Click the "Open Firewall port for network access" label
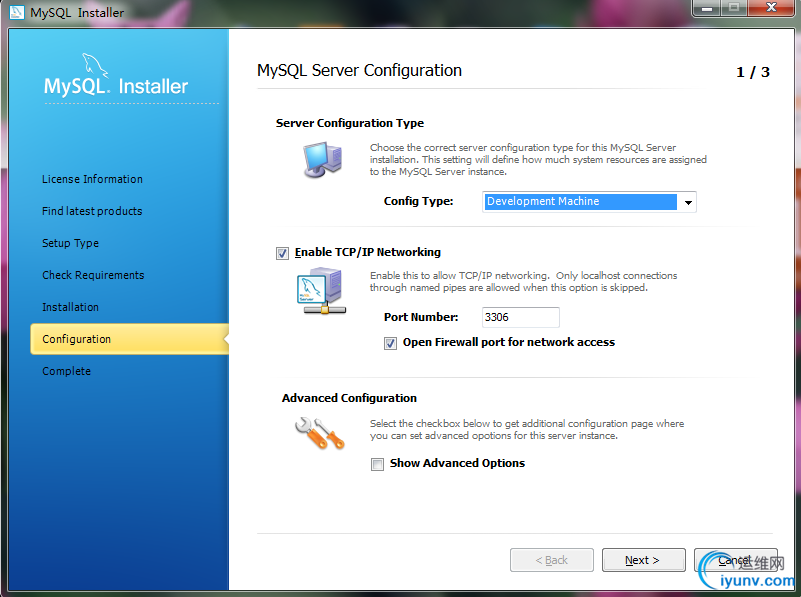Viewport: 801px width, 597px height. (x=509, y=342)
